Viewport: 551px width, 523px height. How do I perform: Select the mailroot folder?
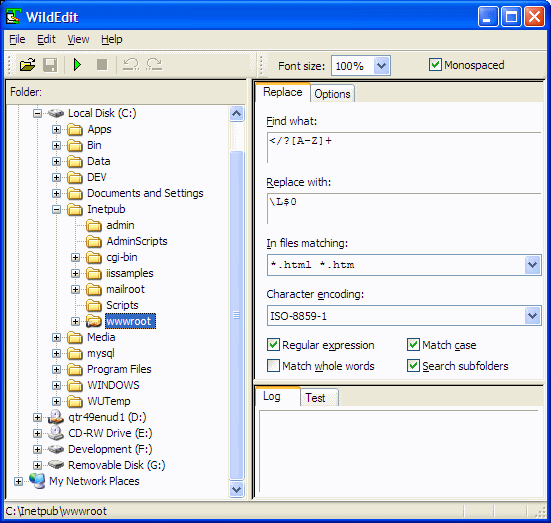[x=125, y=289]
